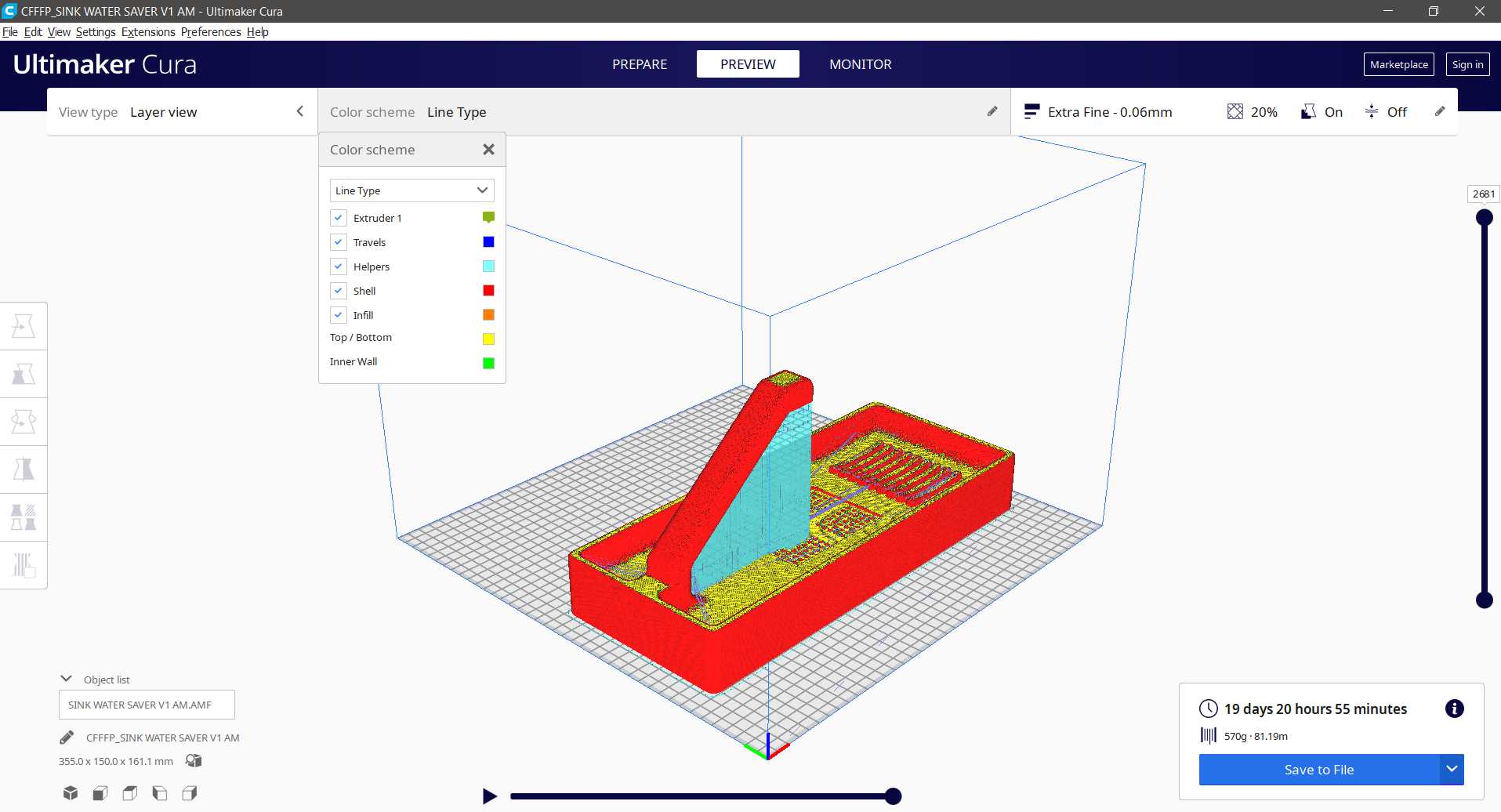Click the infill 20% icon
This screenshot has width=1501, height=812.
pos(1235,111)
